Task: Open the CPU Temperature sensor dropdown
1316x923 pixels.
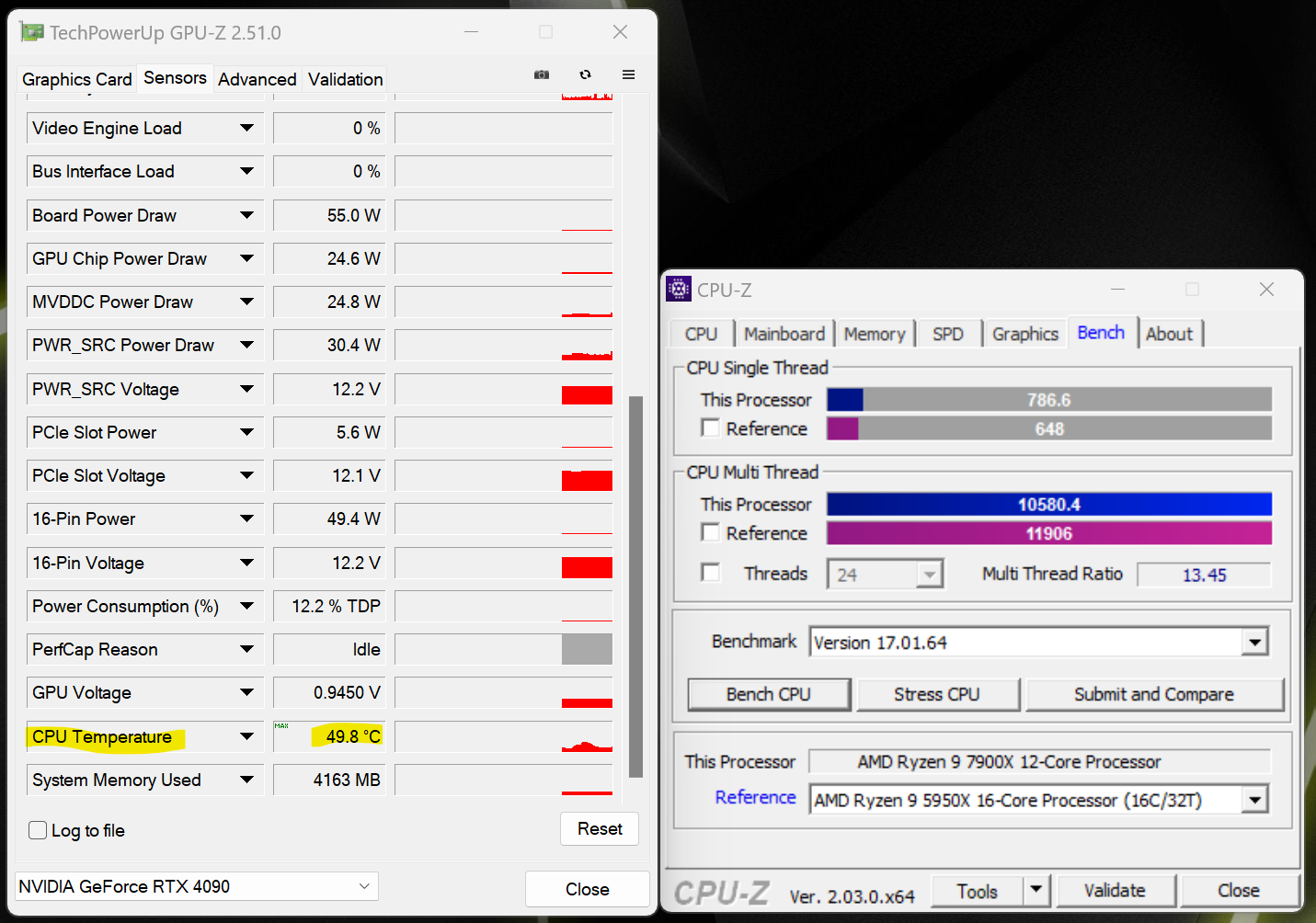Action: pyautogui.click(x=246, y=736)
